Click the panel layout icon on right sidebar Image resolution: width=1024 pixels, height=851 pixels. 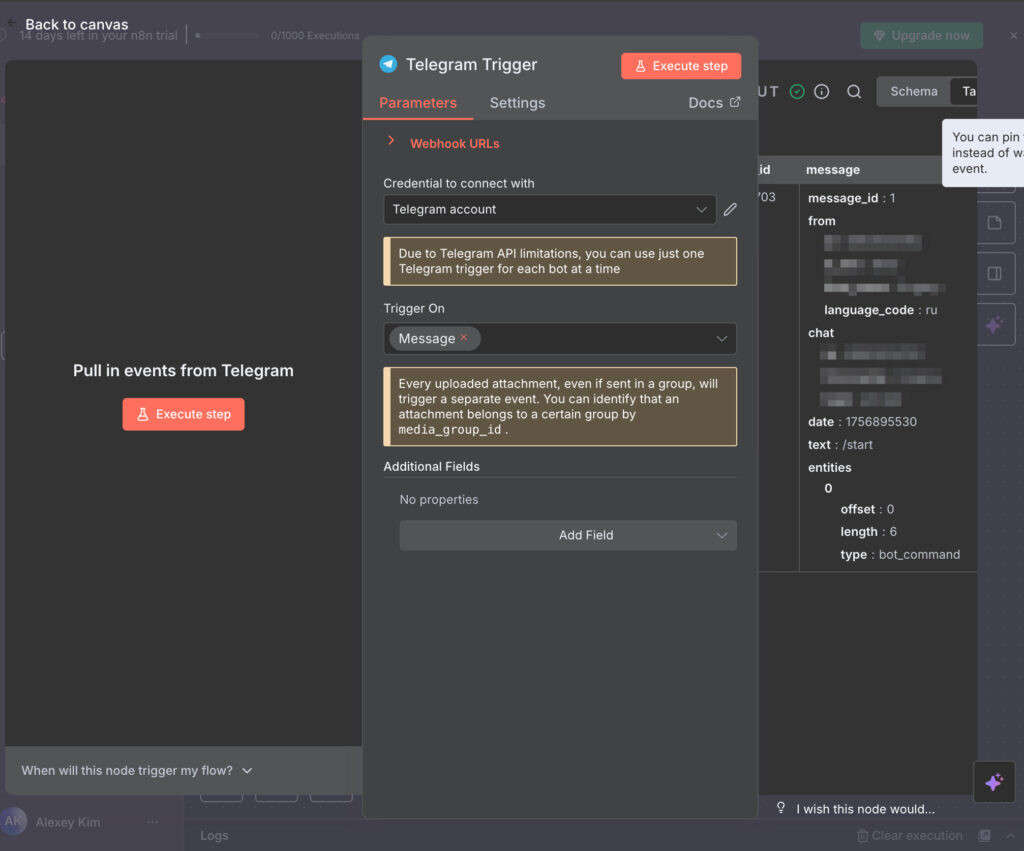coord(994,273)
